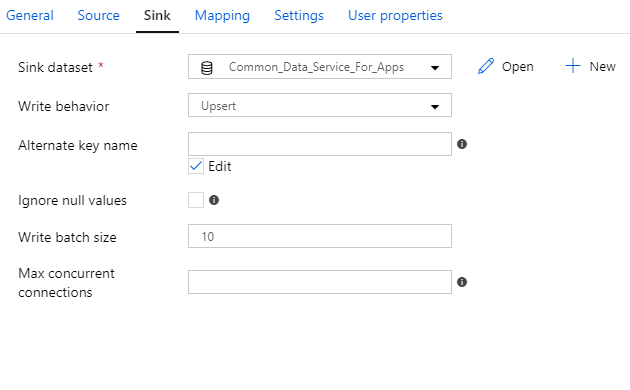Expand the Sink dataset dropdown arrow

point(435,67)
